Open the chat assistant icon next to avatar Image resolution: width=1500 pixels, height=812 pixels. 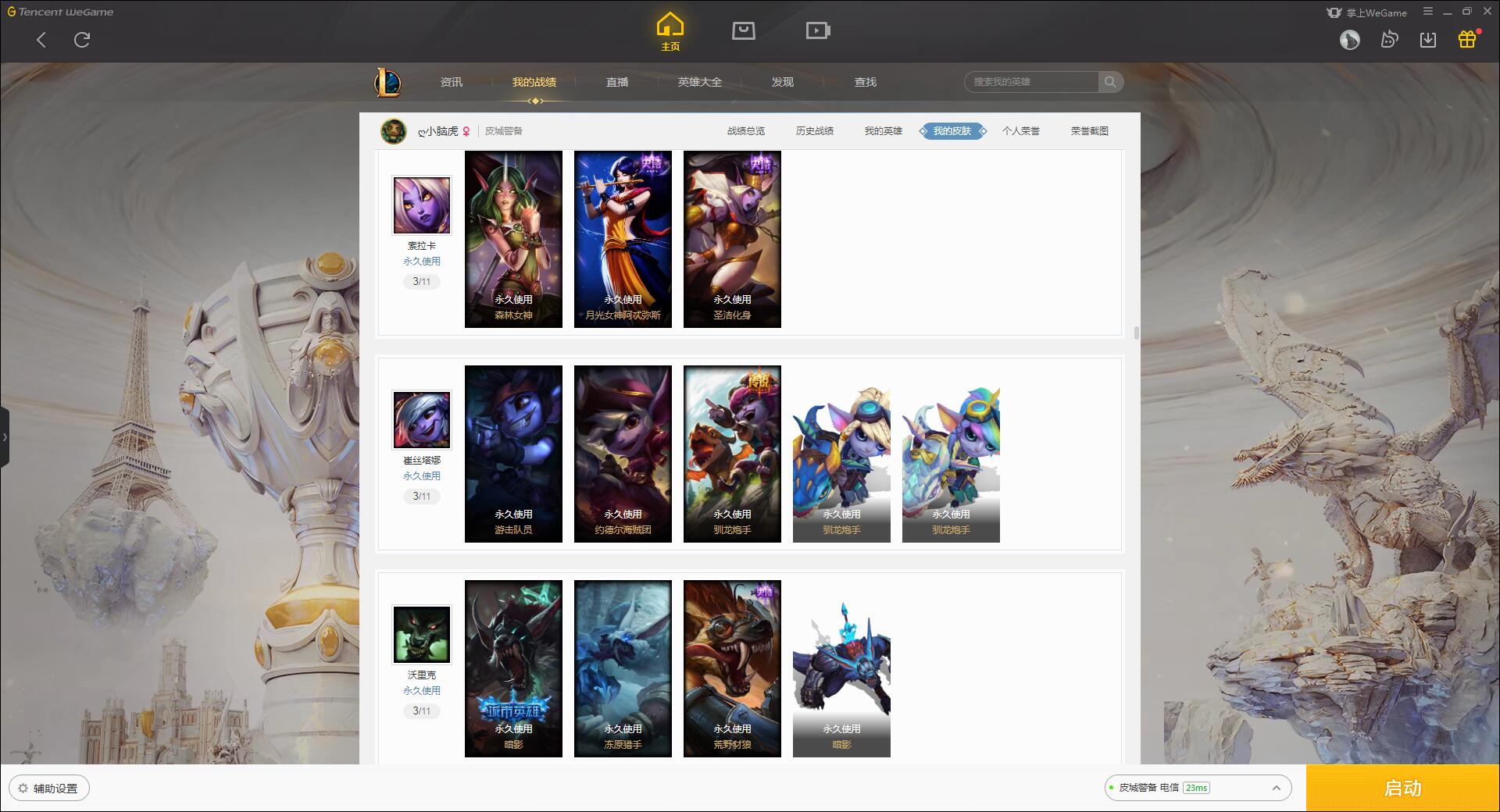(x=1389, y=40)
